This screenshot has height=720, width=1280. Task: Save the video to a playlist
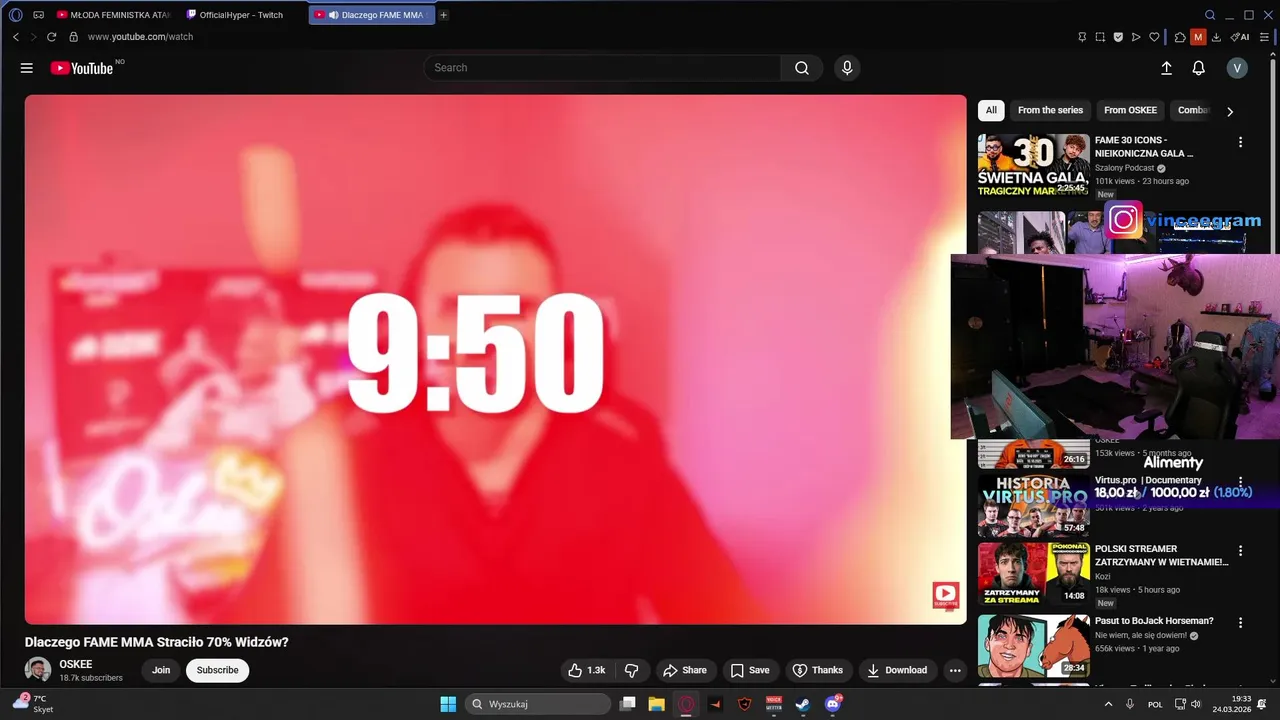coord(750,670)
